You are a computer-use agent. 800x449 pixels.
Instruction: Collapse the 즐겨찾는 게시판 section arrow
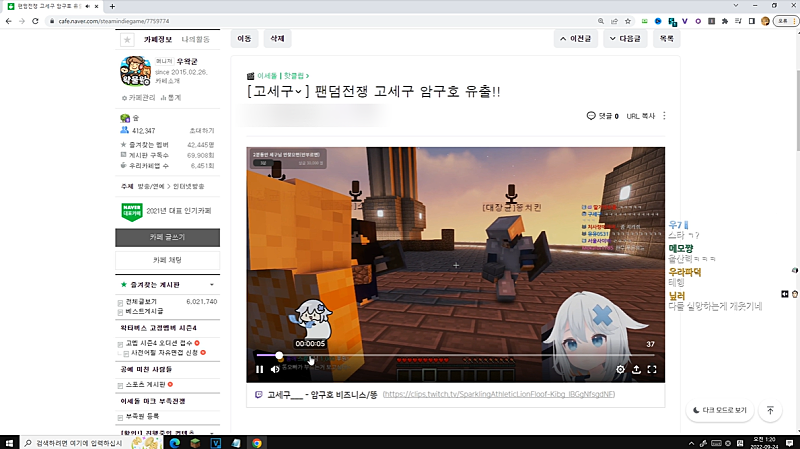pyautogui.click(x=212, y=285)
